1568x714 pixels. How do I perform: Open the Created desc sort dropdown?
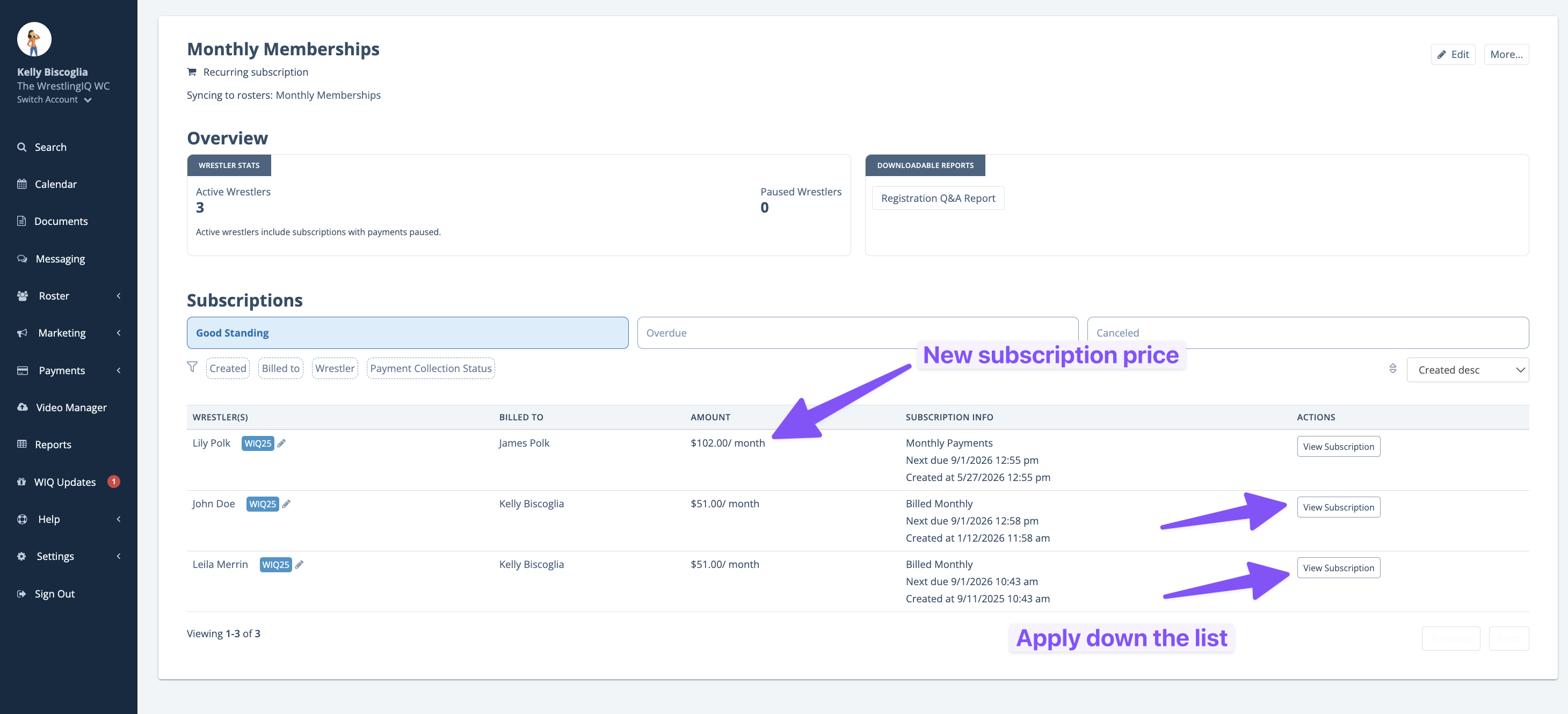click(1468, 370)
